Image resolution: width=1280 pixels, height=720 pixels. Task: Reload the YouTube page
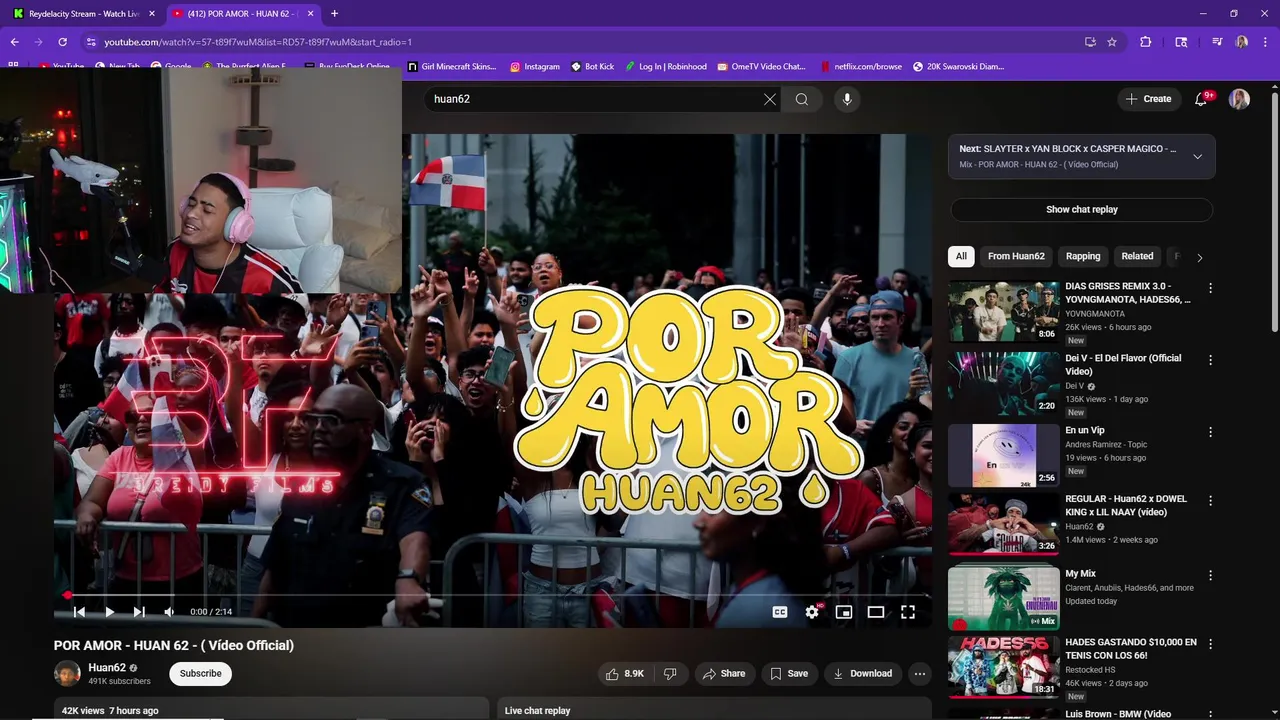(x=63, y=42)
